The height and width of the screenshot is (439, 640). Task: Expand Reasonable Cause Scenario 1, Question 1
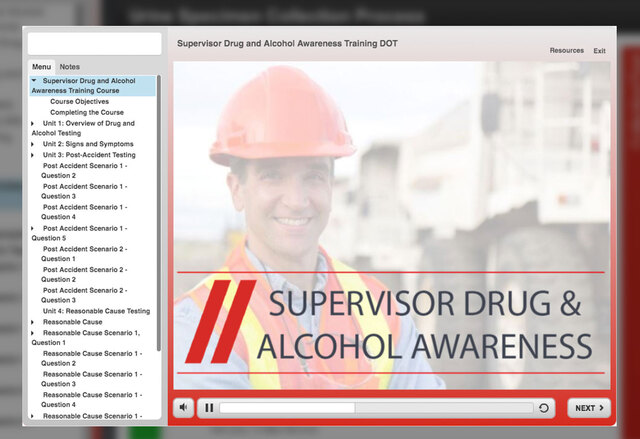[x=33, y=333]
